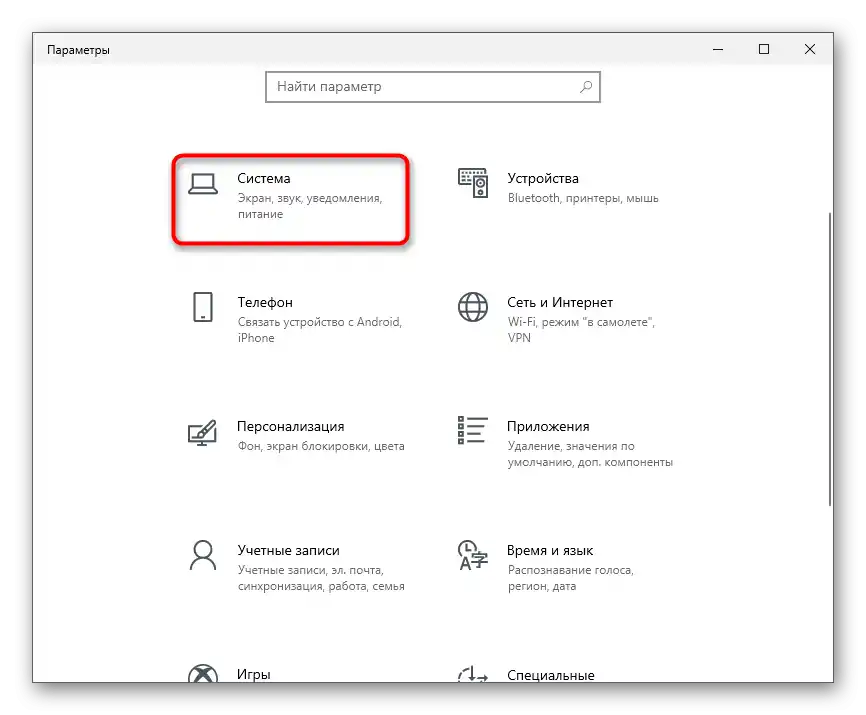Click 'Экран, звук, уведомления, питание' description

(310, 206)
